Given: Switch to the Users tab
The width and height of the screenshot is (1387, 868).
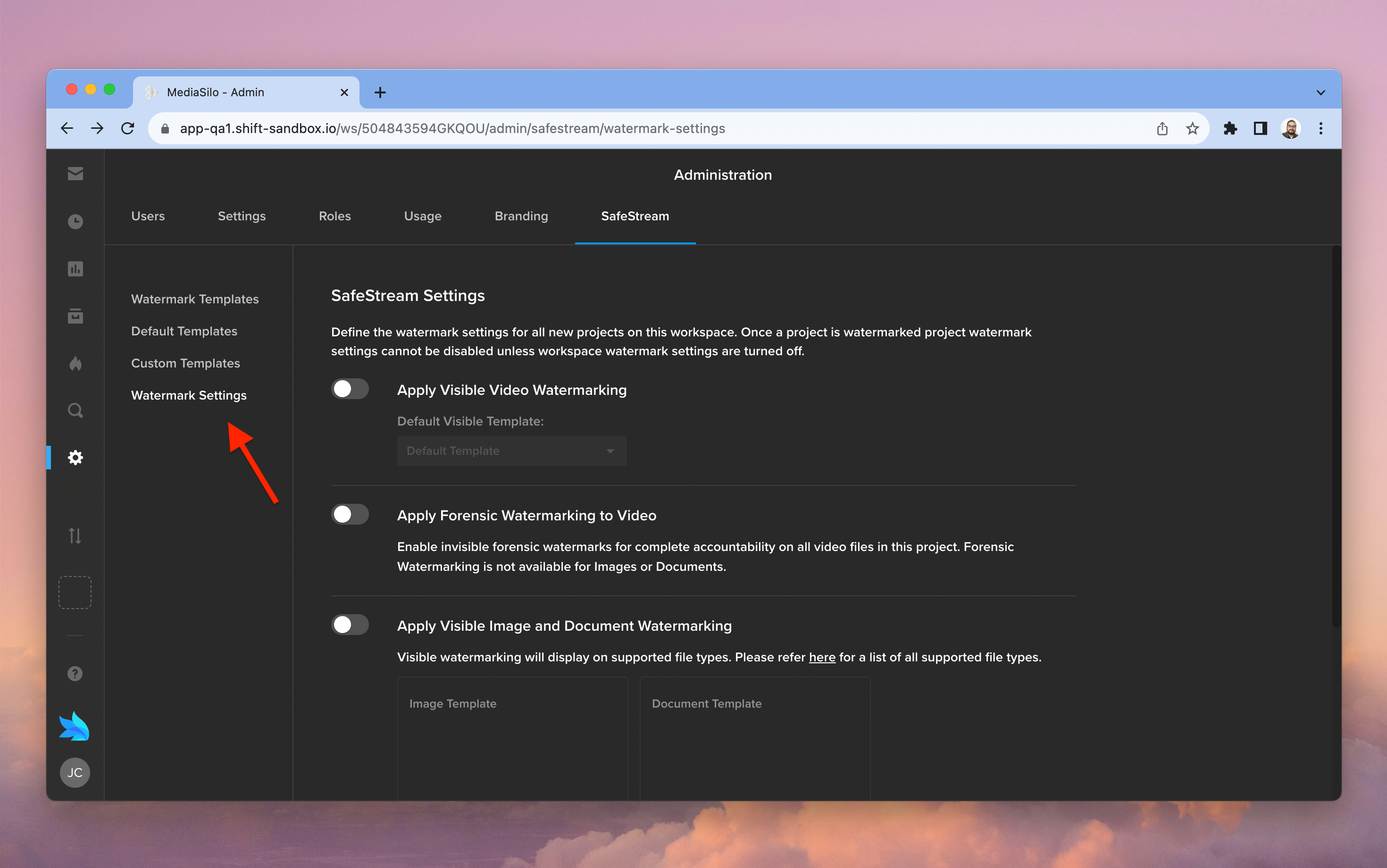Looking at the screenshot, I should [x=148, y=216].
